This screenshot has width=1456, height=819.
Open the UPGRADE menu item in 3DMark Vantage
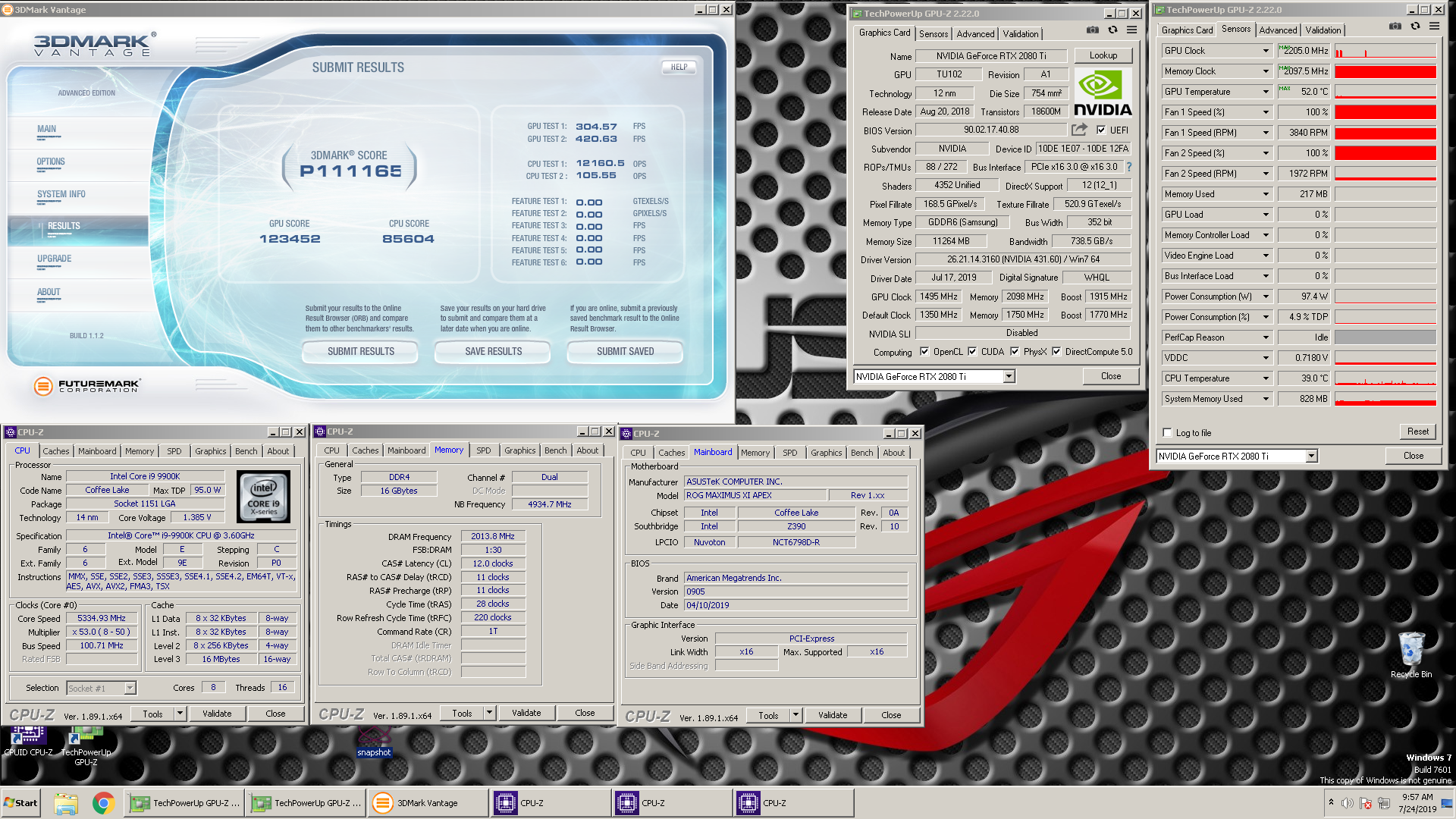click(55, 259)
